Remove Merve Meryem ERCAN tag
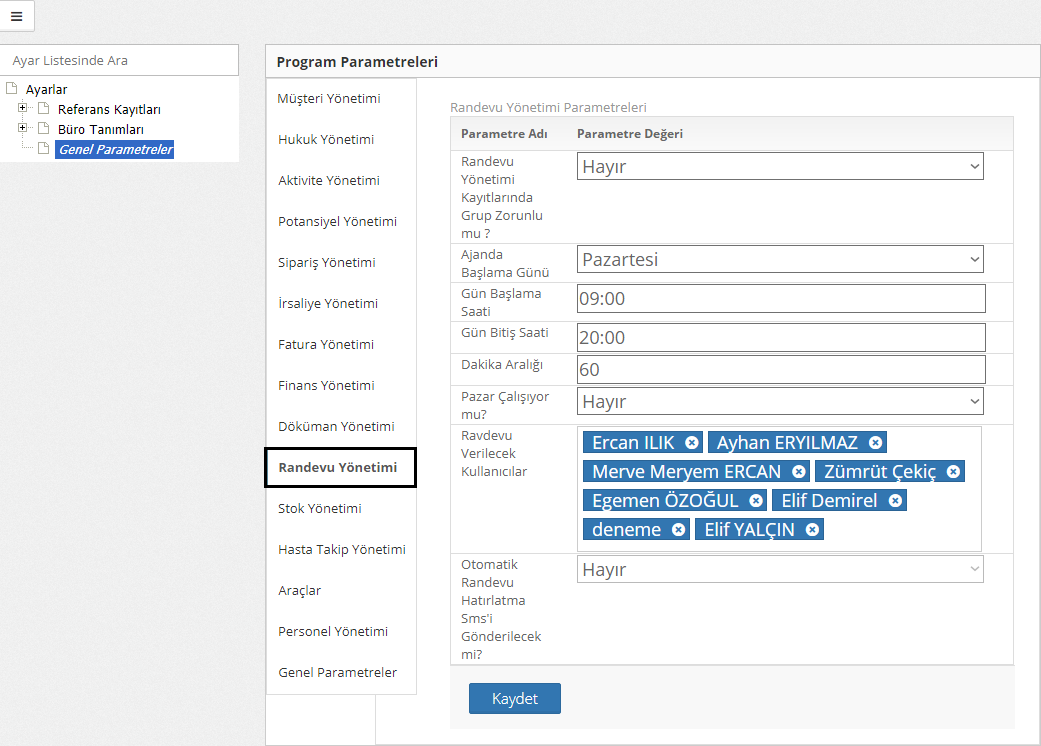This screenshot has height=746, width=1041. click(x=798, y=472)
